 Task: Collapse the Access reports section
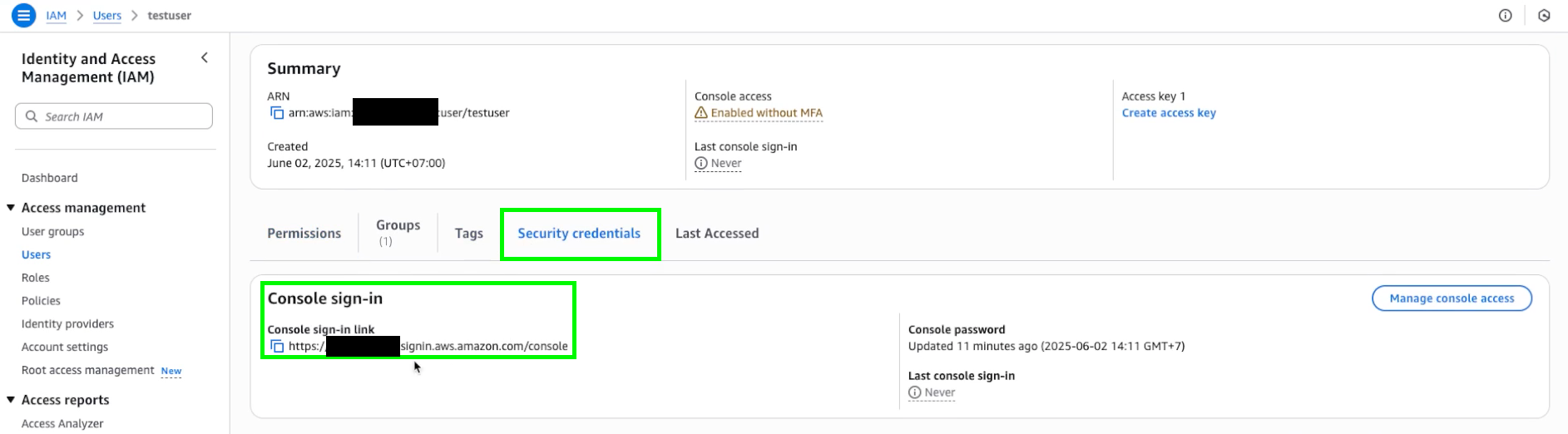11,399
